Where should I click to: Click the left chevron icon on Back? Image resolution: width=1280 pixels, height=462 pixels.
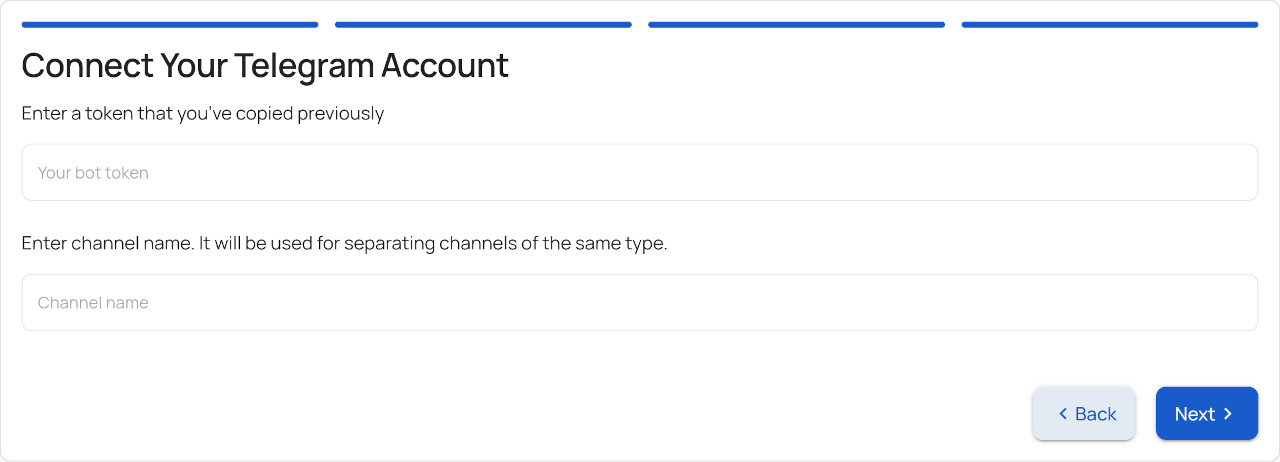1063,414
